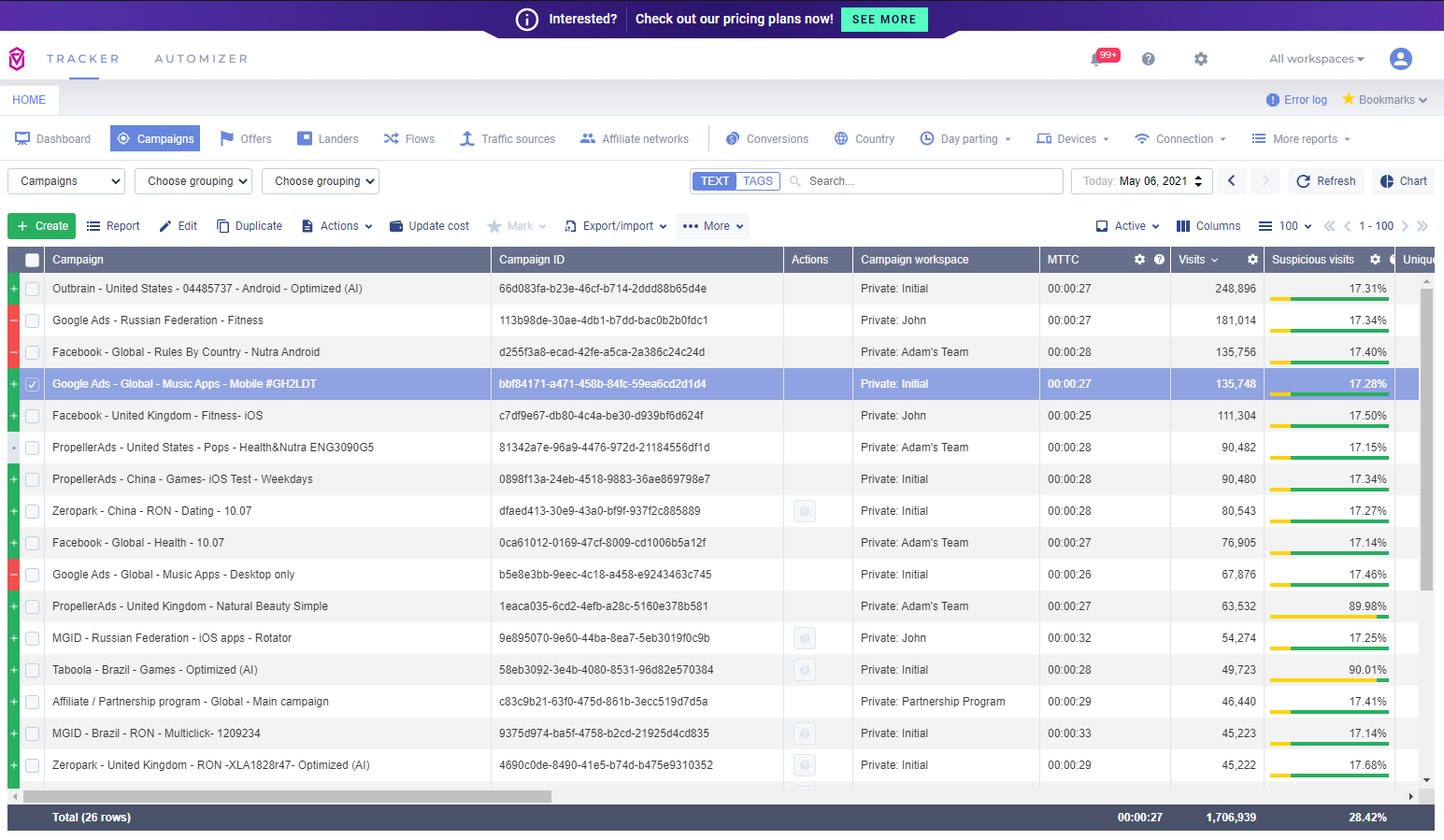Open the second Choose grouping dropdown

[x=321, y=181]
